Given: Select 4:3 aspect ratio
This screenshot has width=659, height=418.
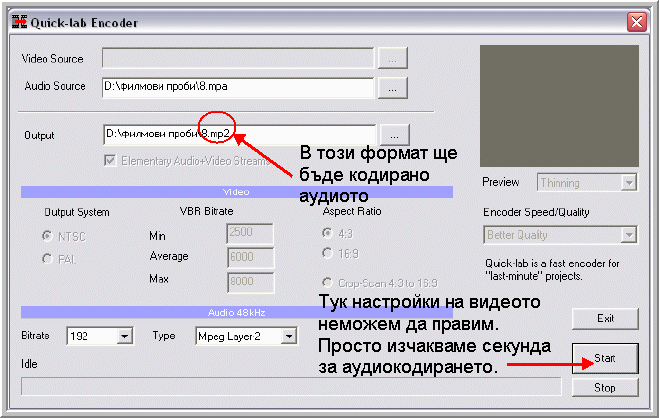Looking at the screenshot, I should 327,233.
